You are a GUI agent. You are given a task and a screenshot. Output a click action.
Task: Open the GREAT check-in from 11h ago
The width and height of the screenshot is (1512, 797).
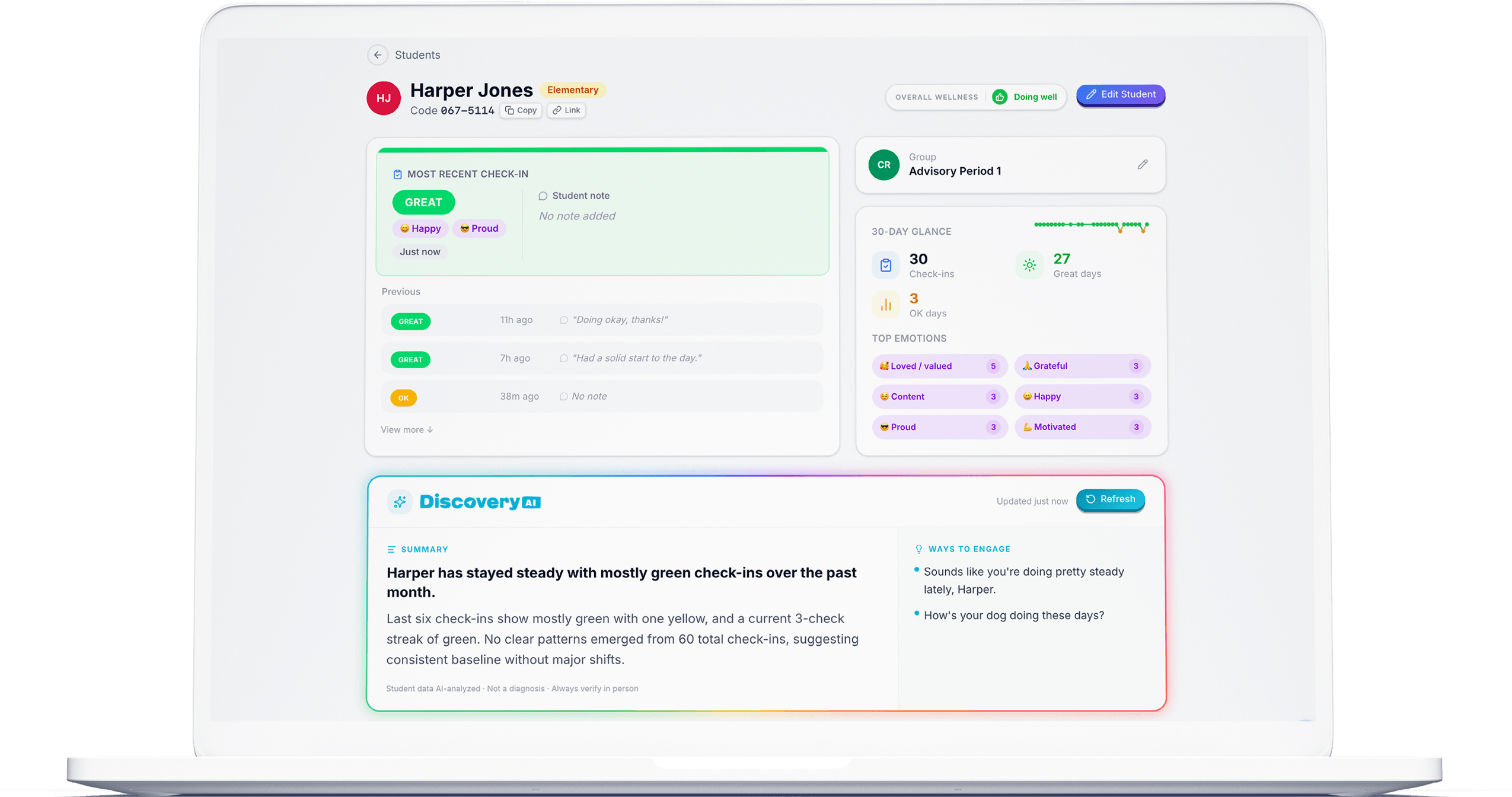click(x=602, y=320)
